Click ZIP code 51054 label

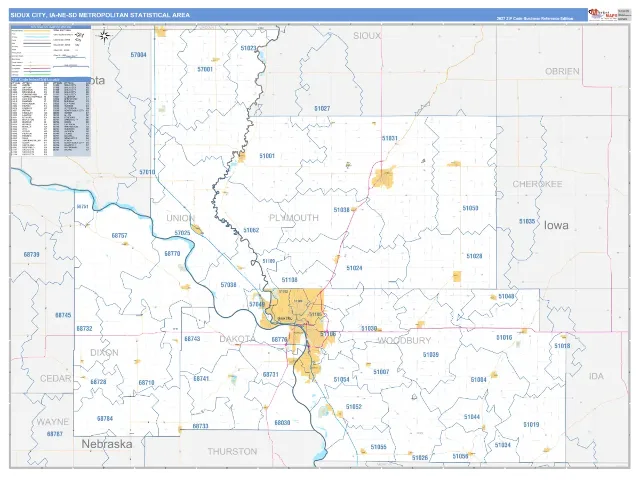pyautogui.click(x=341, y=380)
